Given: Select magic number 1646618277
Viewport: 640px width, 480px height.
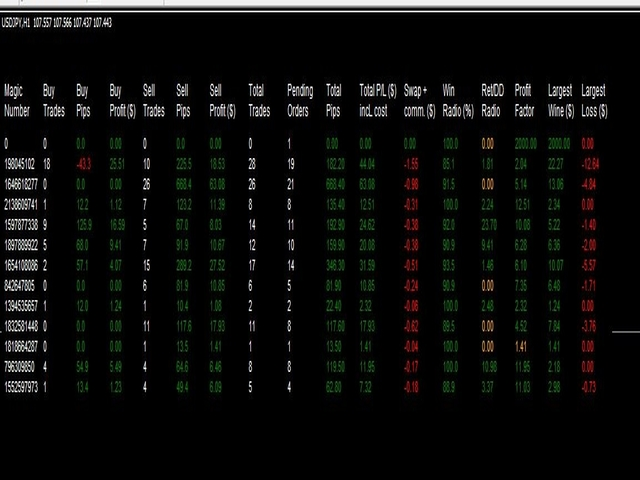Looking at the screenshot, I should point(21,184).
